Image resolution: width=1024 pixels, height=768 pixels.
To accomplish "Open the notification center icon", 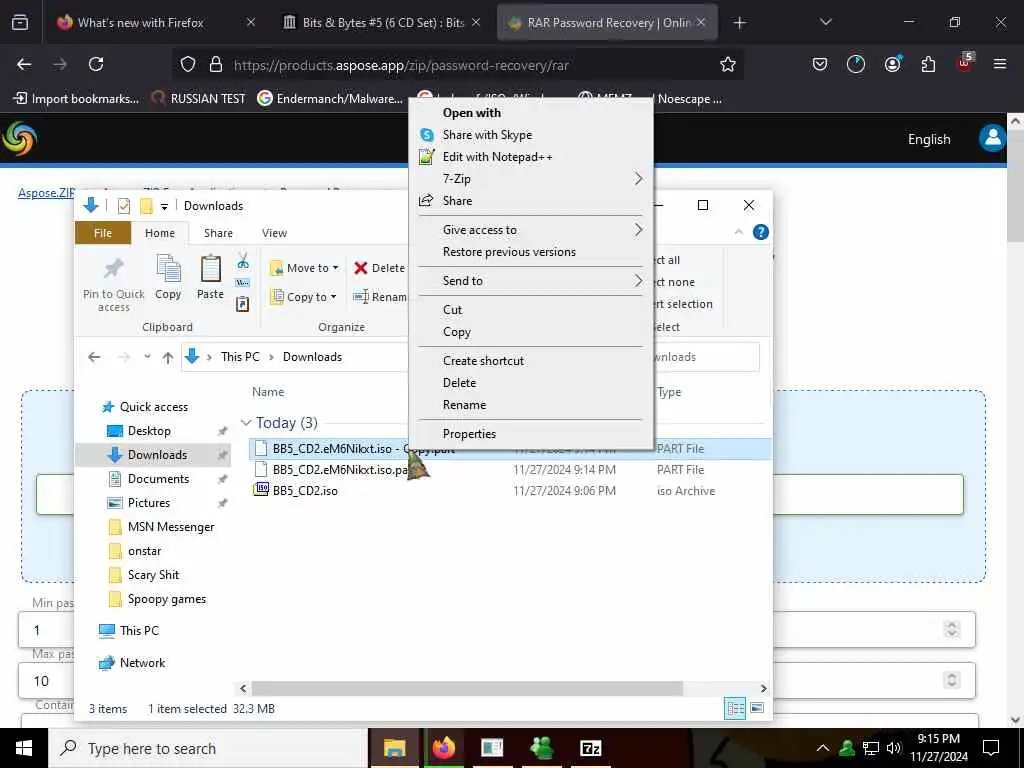I will click(991, 748).
